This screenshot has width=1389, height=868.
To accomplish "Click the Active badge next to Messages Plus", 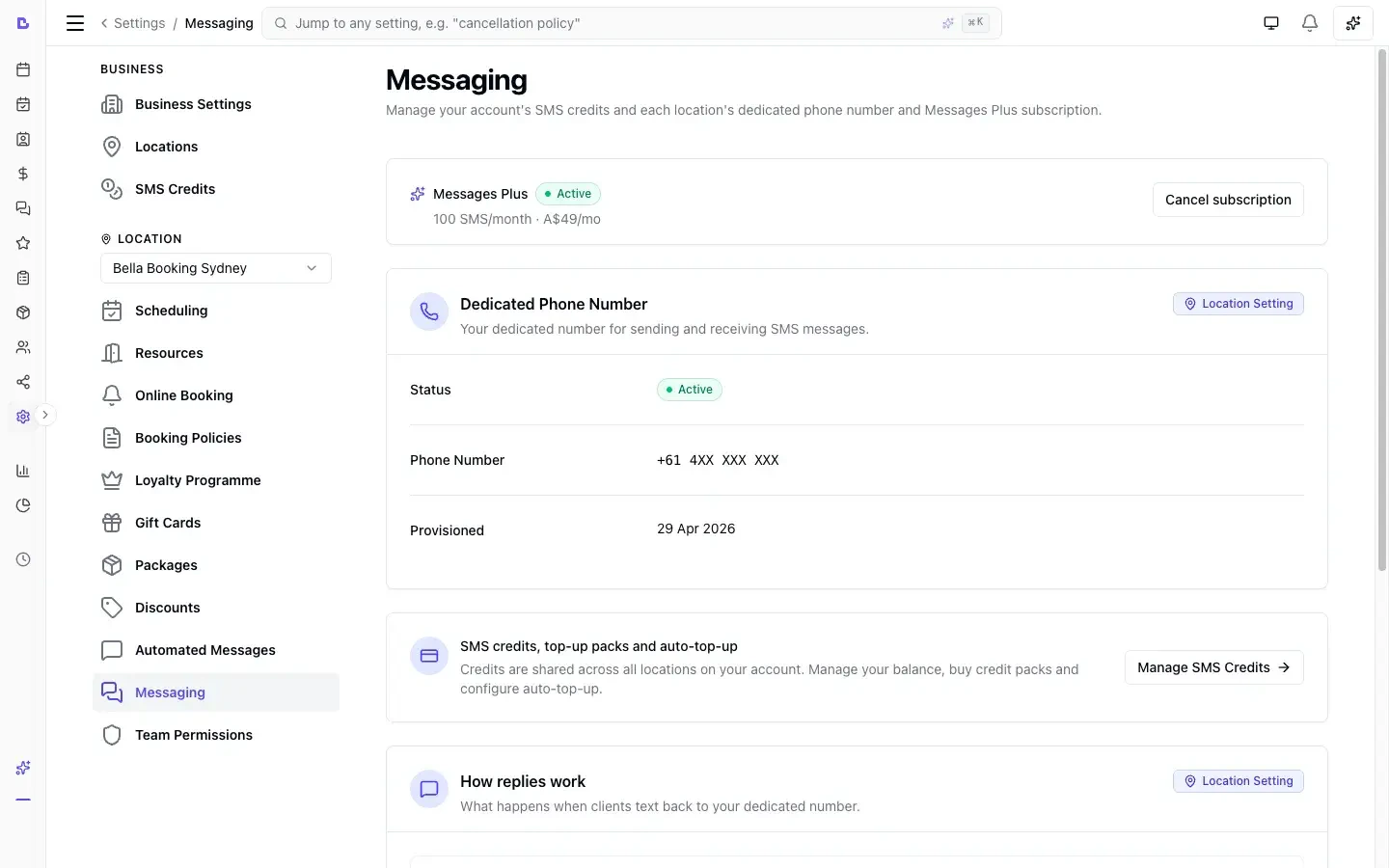I will (568, 194).
